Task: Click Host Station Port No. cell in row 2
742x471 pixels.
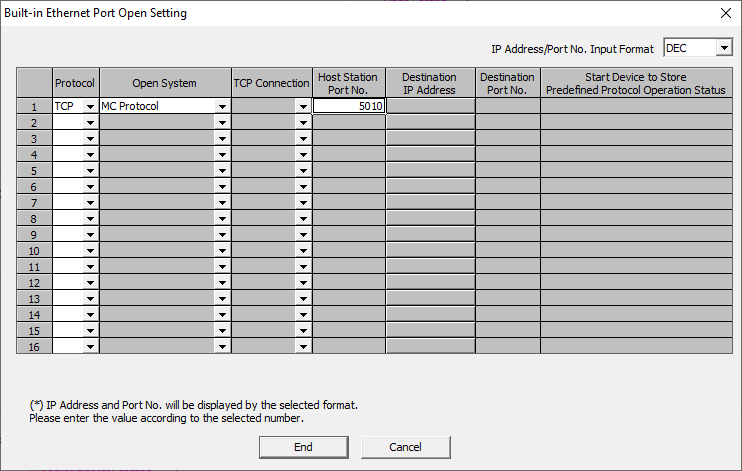Action: point(349,122)
